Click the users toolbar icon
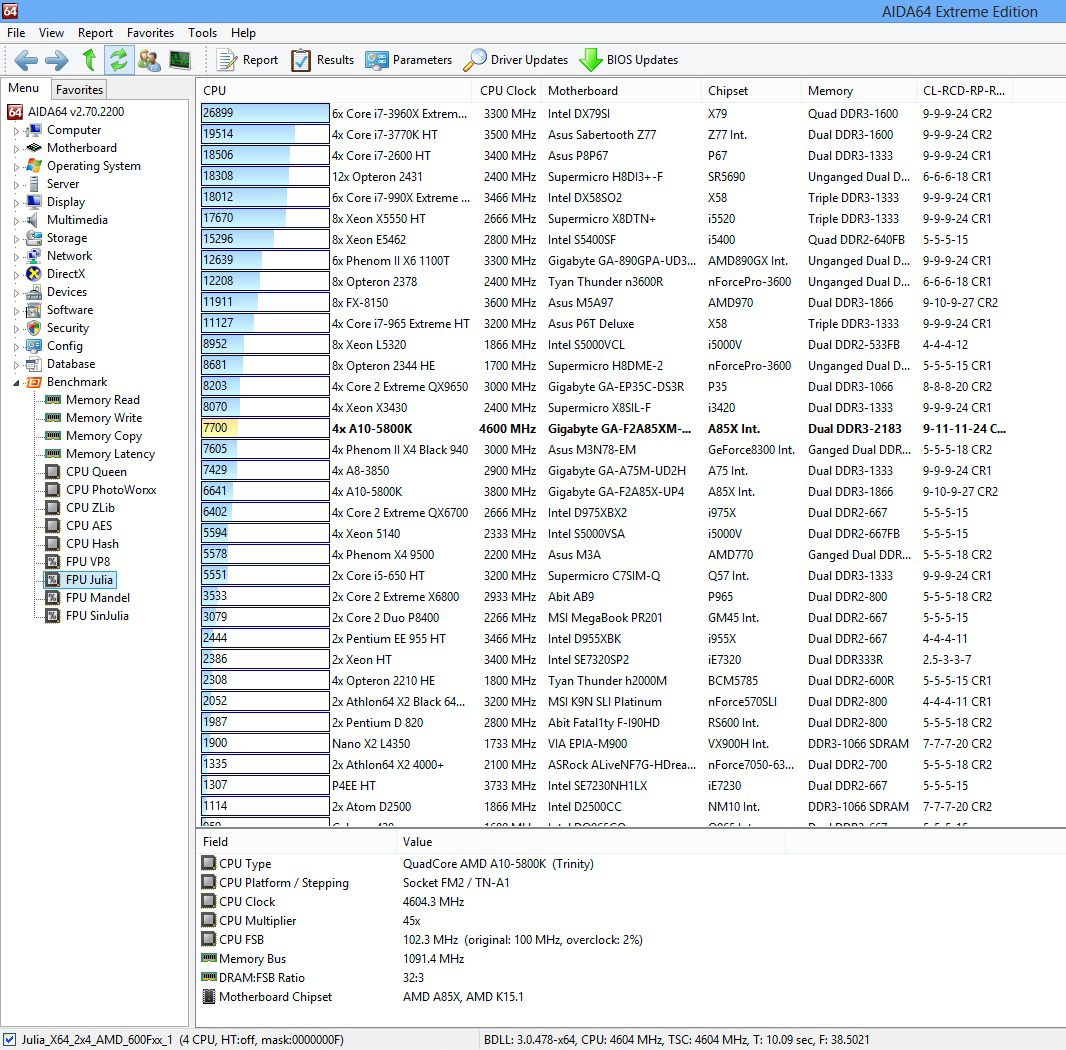Viewport: 1066px width, 1050px height. [x=149, y=60]
